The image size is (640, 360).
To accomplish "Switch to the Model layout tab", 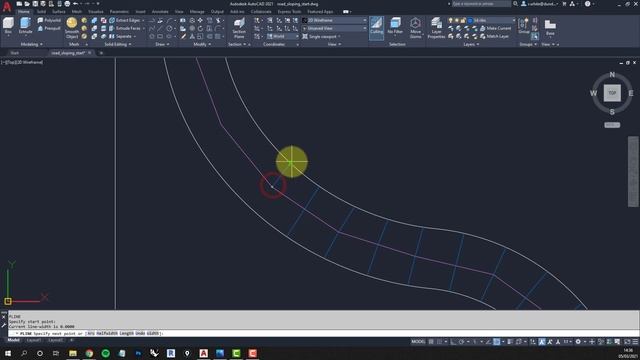I will (x=13, y=340).
